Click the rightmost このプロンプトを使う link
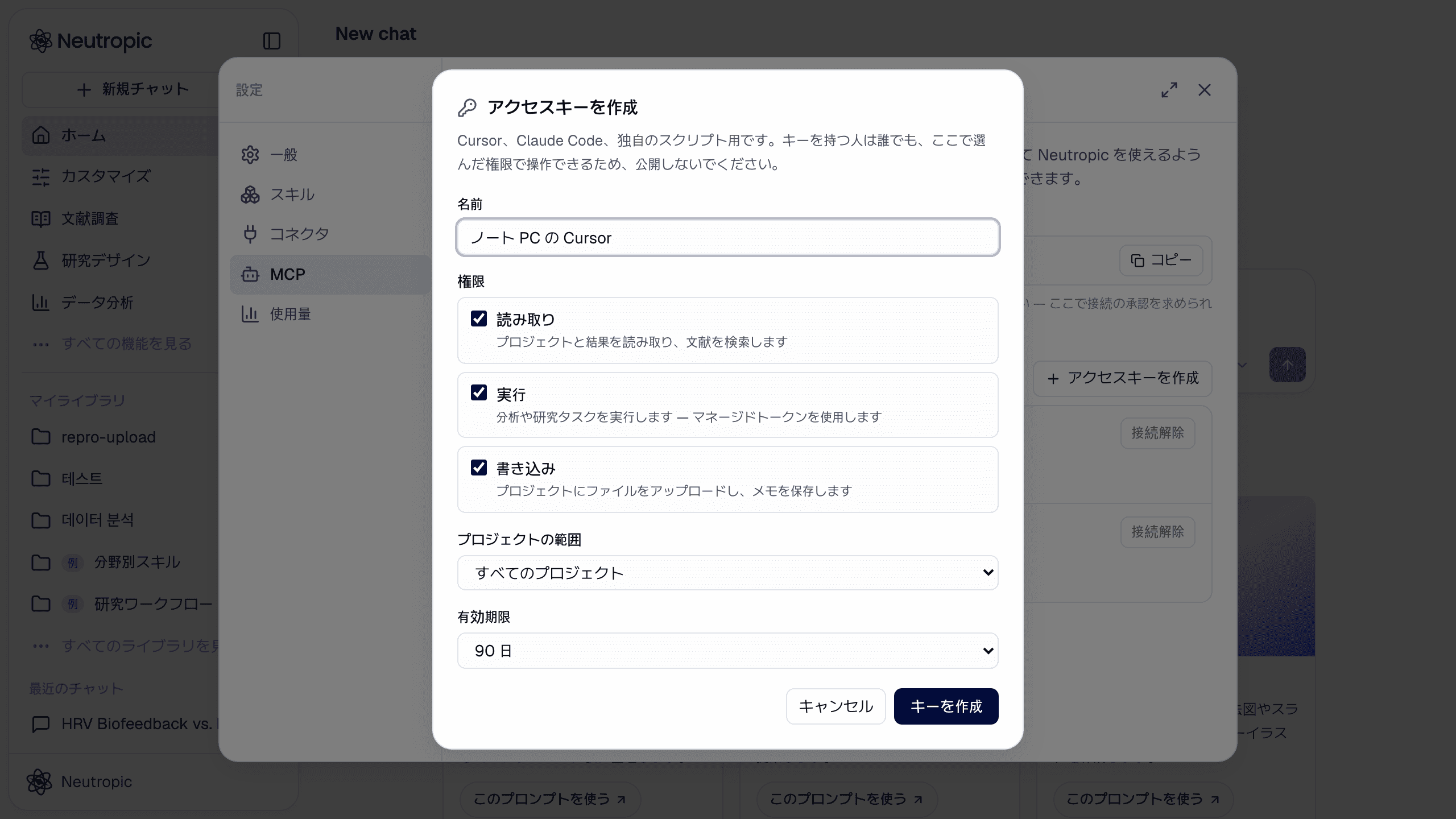 tap(1143, 799)
